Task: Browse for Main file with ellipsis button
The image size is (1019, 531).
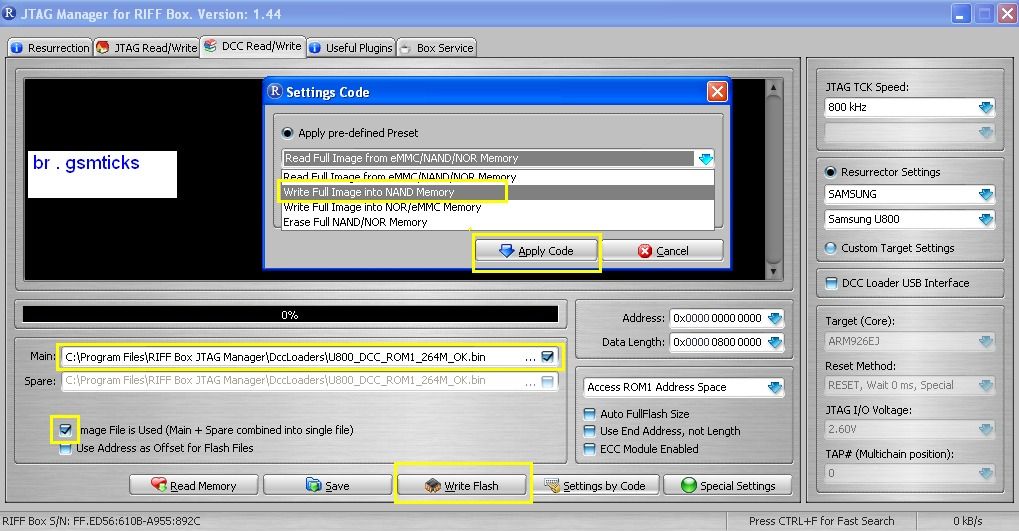Action: pos(530,357)
